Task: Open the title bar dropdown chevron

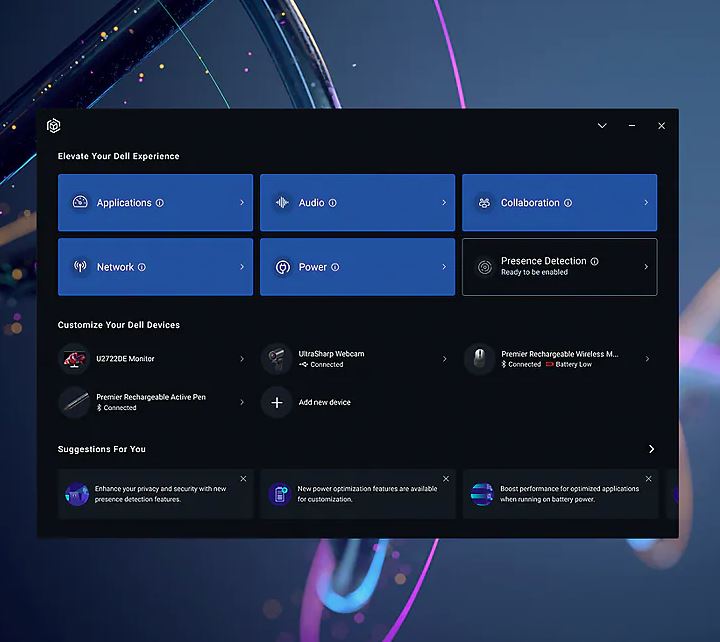Action: pyautogui.click(x=602, y=126)
